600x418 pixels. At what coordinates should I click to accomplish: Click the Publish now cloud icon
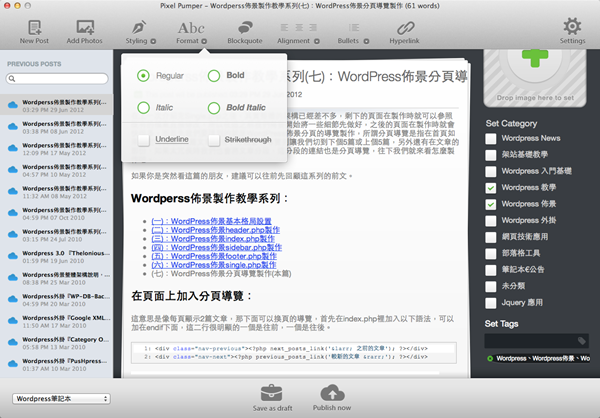332,393
